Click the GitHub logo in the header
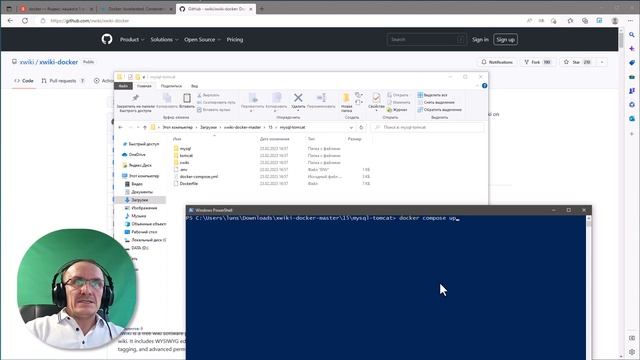This screenshot has height=360, width=640. 107,39
